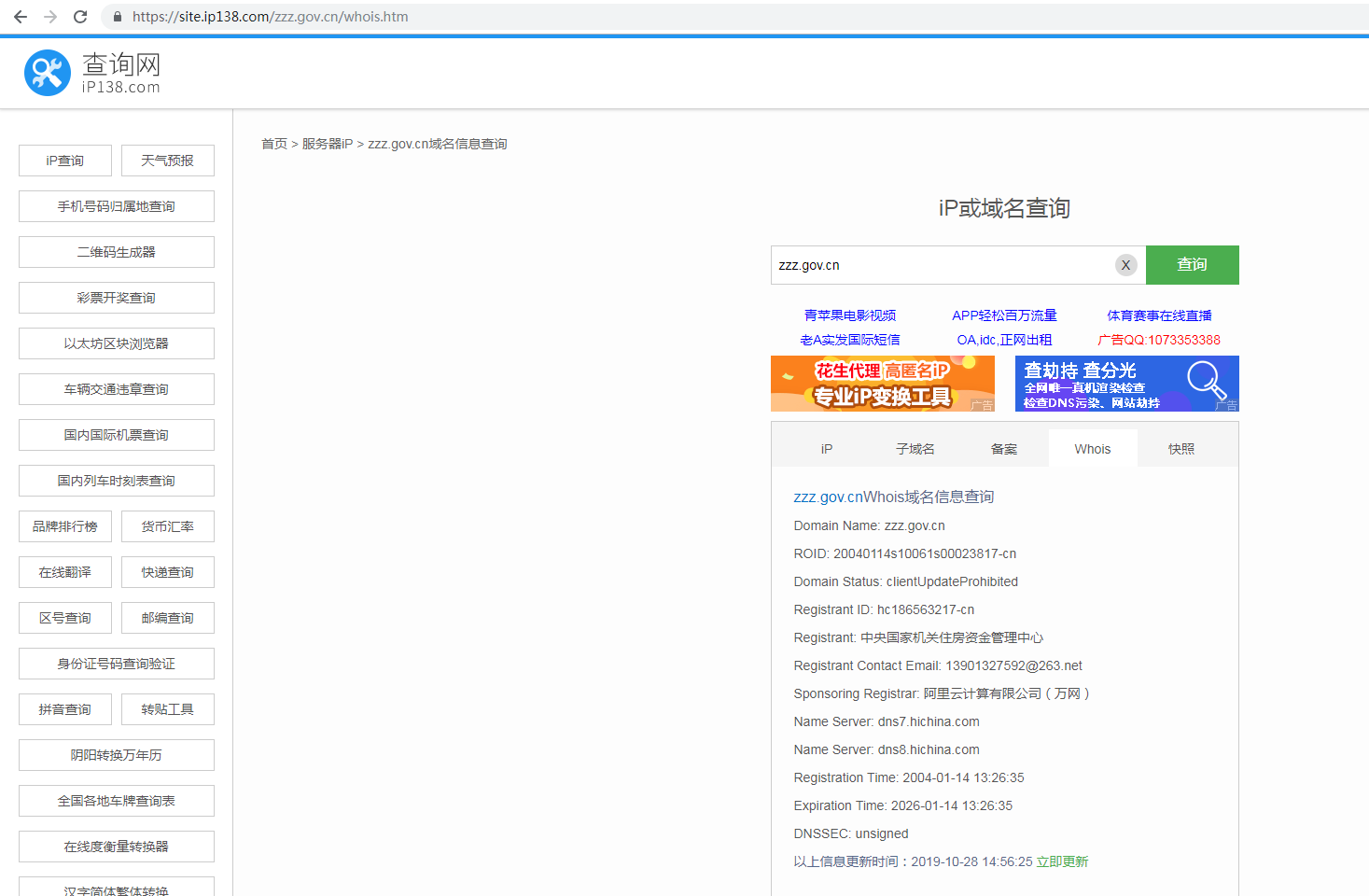
Task: Open 手机号码归属地查询 sidebar button
Action: pos(117,206)
